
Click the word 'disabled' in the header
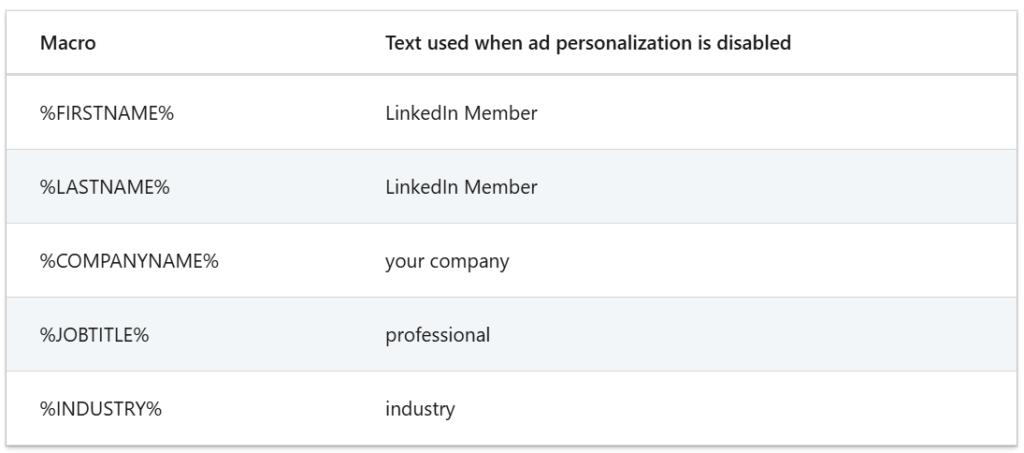(x=757, y=45)
